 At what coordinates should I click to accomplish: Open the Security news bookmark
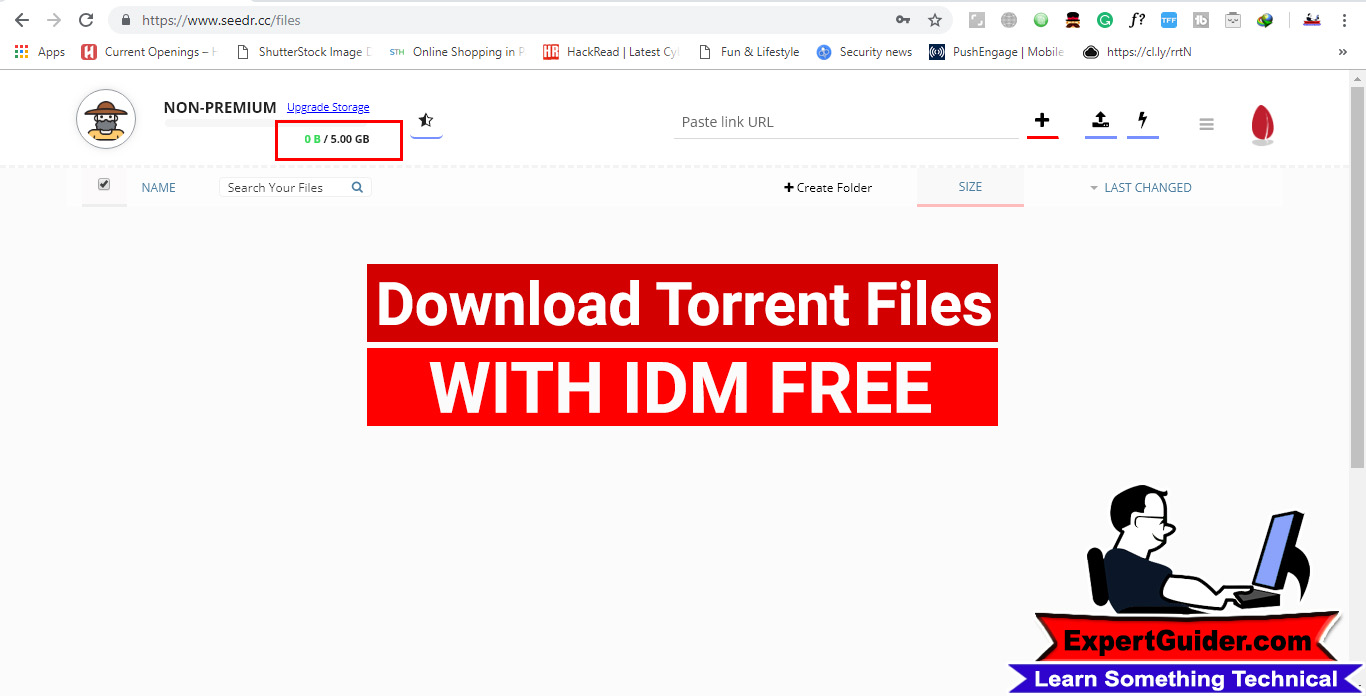click(865, 52)
